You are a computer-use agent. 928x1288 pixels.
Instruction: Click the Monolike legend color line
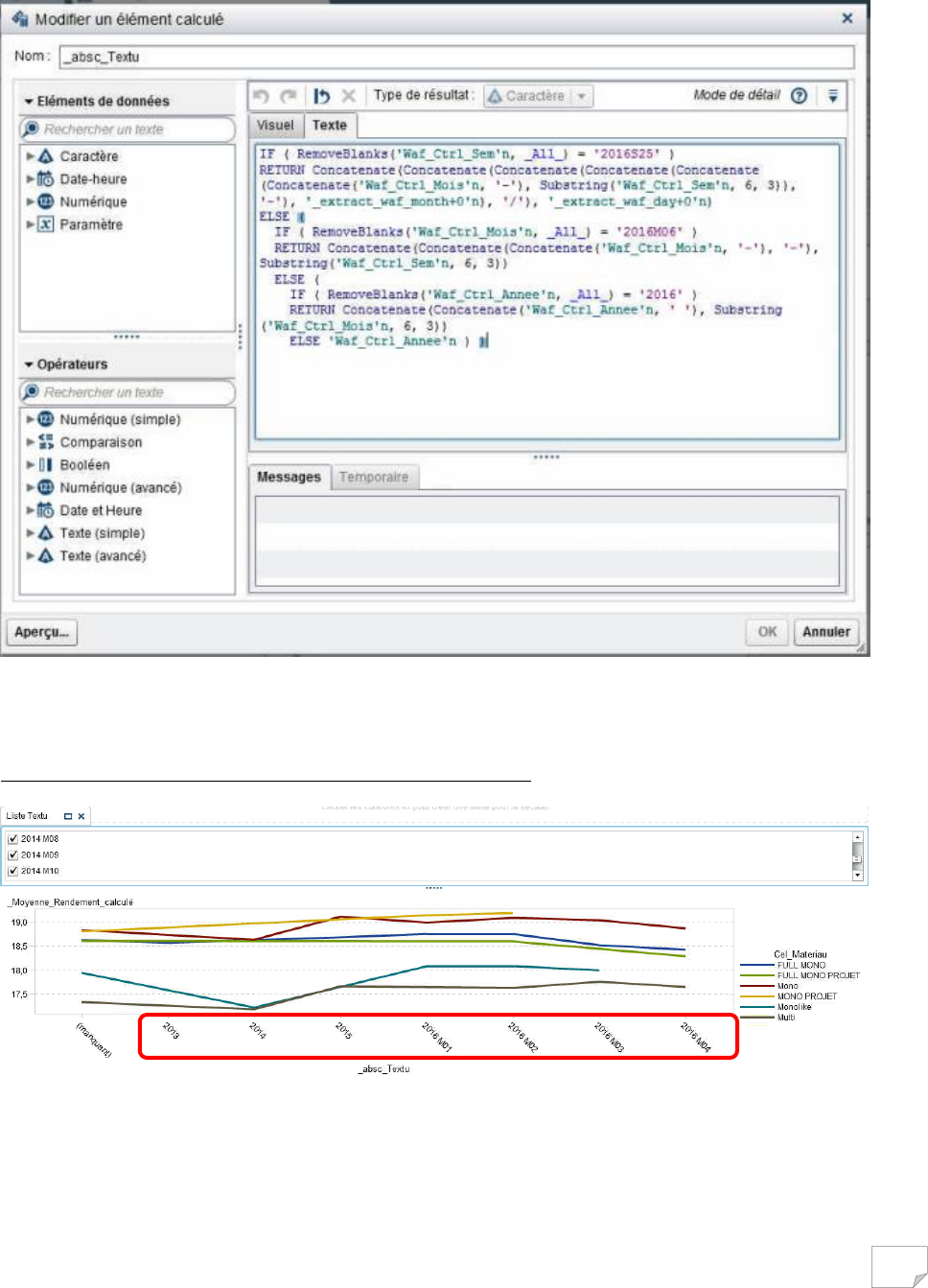click(x=756, y=1007)
